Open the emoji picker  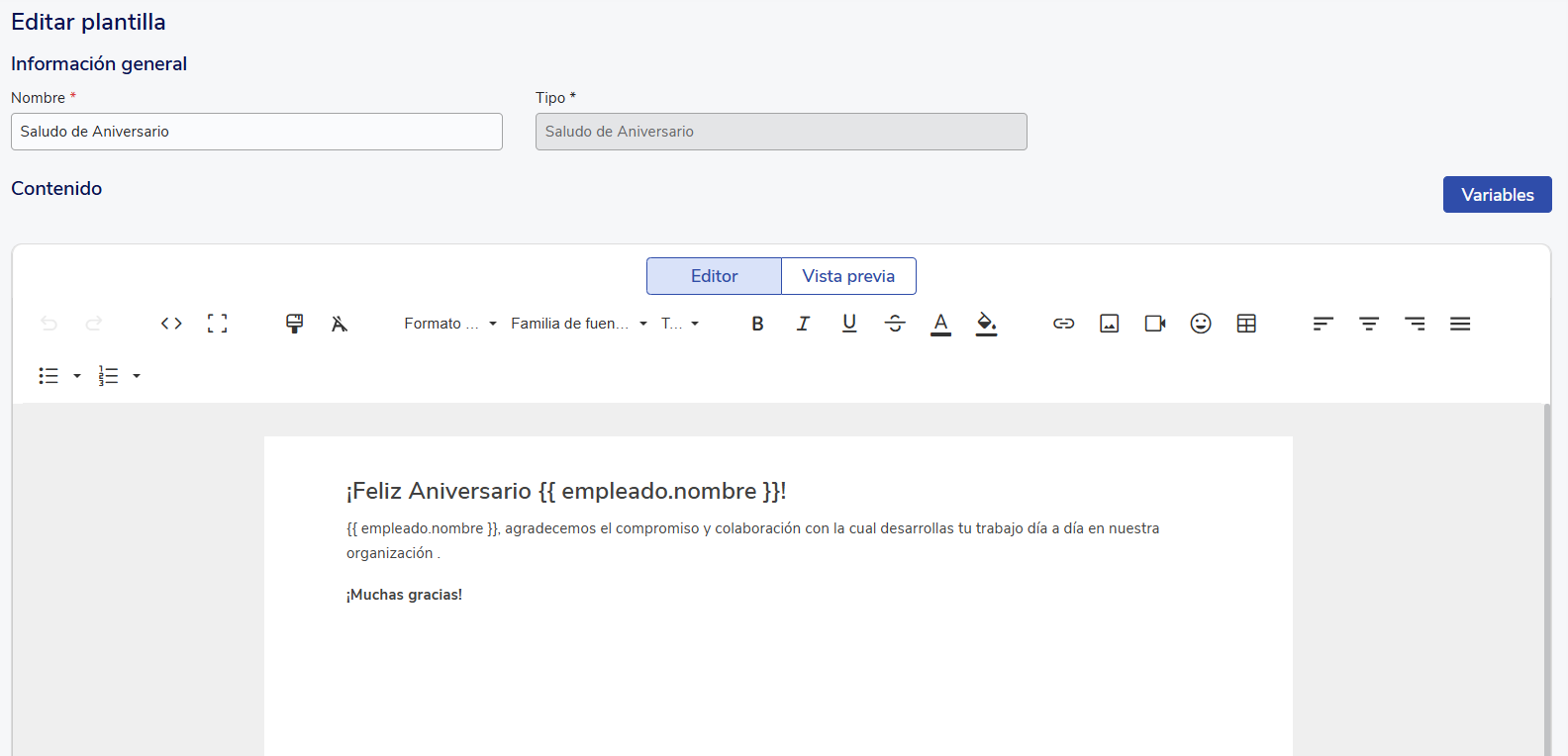(1200, 324)
